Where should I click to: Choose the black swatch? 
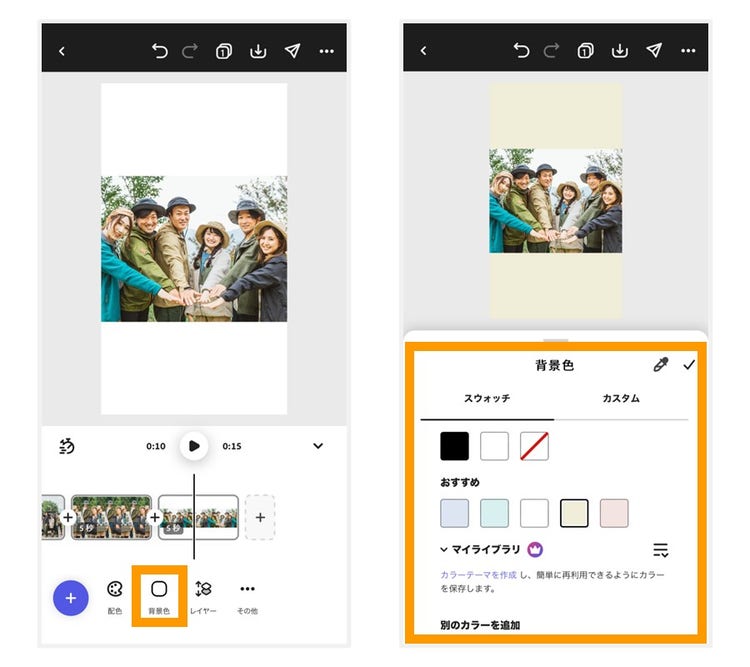(454, 446)
